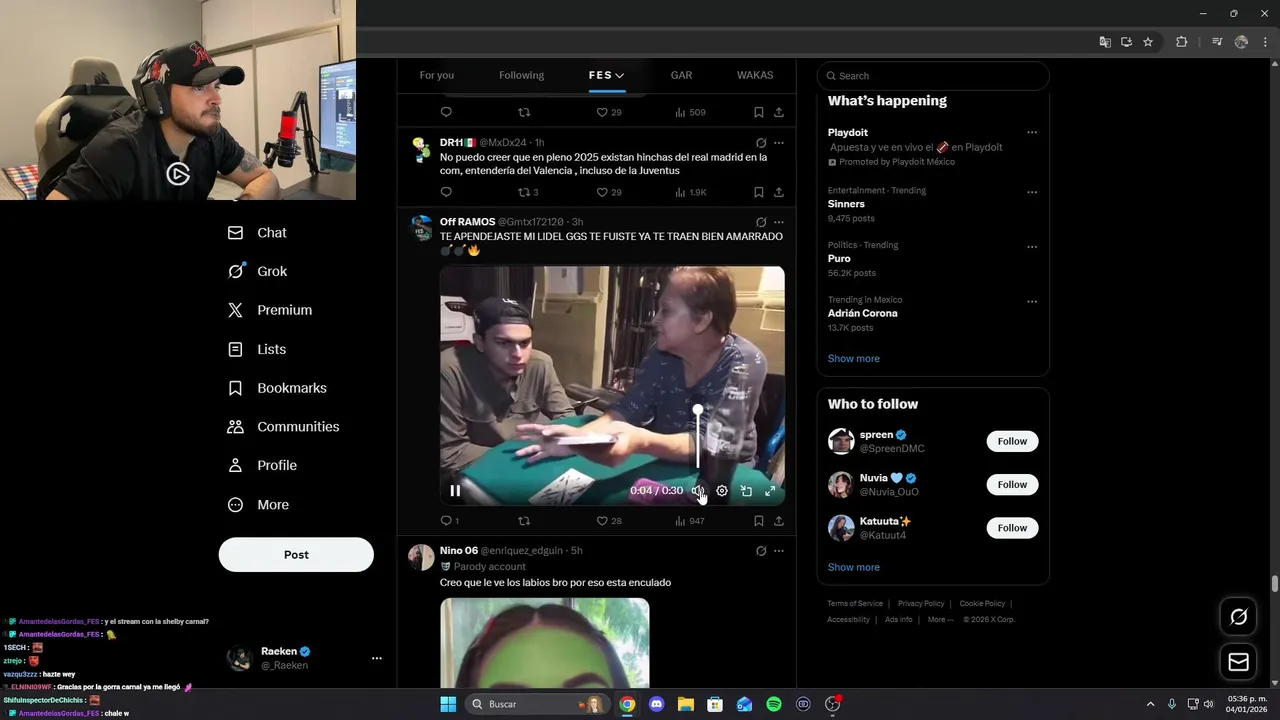Open more options on the Off RAMOS post
This screenshot has height=720, width=1280.
coord(779,222)
